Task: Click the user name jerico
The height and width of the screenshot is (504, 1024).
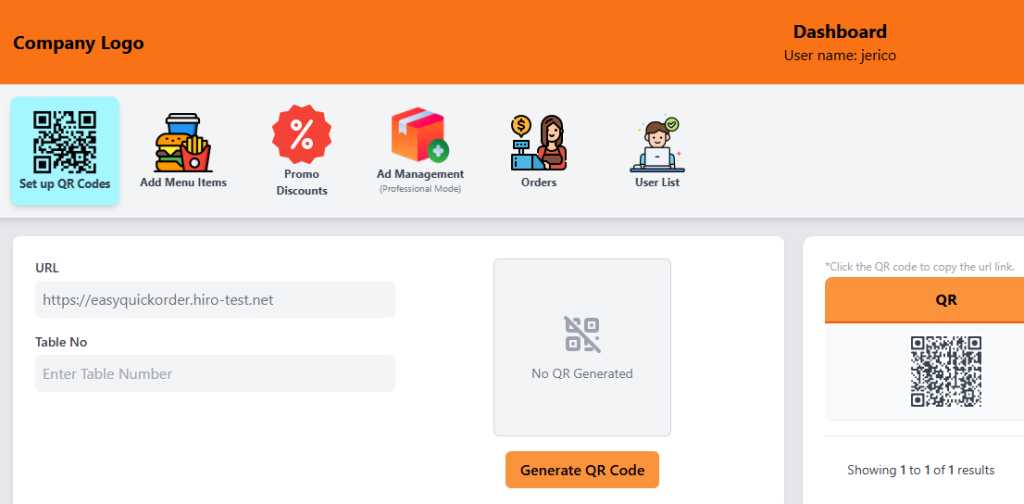Action: pyautogui.click(x=839, y=56)
